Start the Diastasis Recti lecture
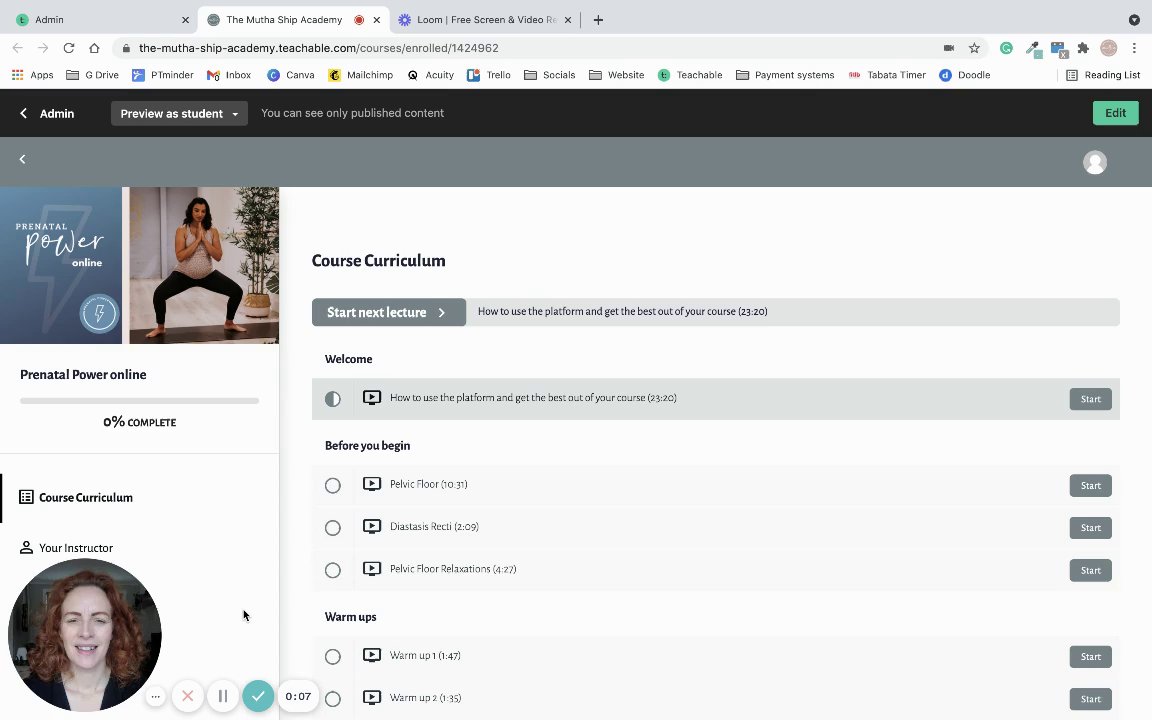The image size is (1152, 720). point(1090,528)
